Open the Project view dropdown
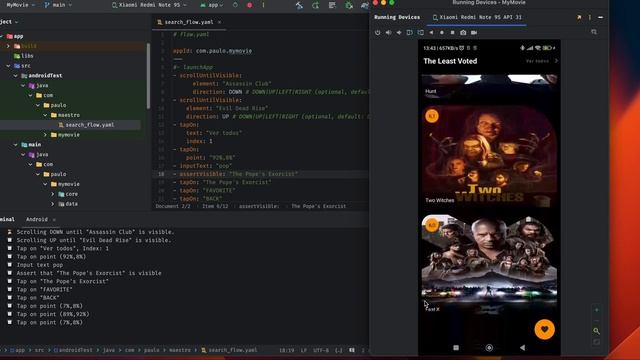Image resolution: width=640 pixels, height=360 pixels. [9, 22]
